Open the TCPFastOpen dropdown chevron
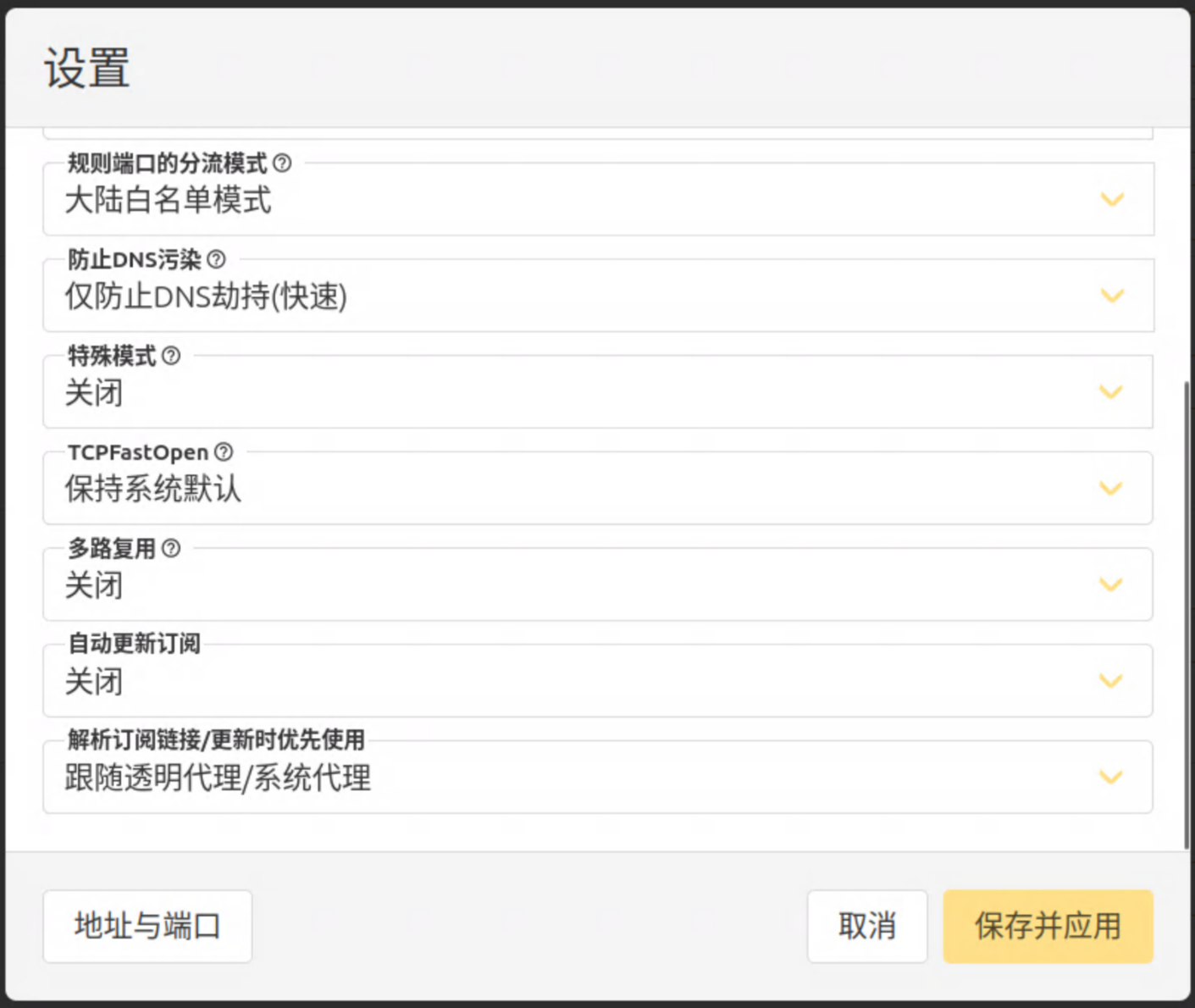This screenshot has width=1195, height=1008. pyautogui.click(x=1111, y=489)
